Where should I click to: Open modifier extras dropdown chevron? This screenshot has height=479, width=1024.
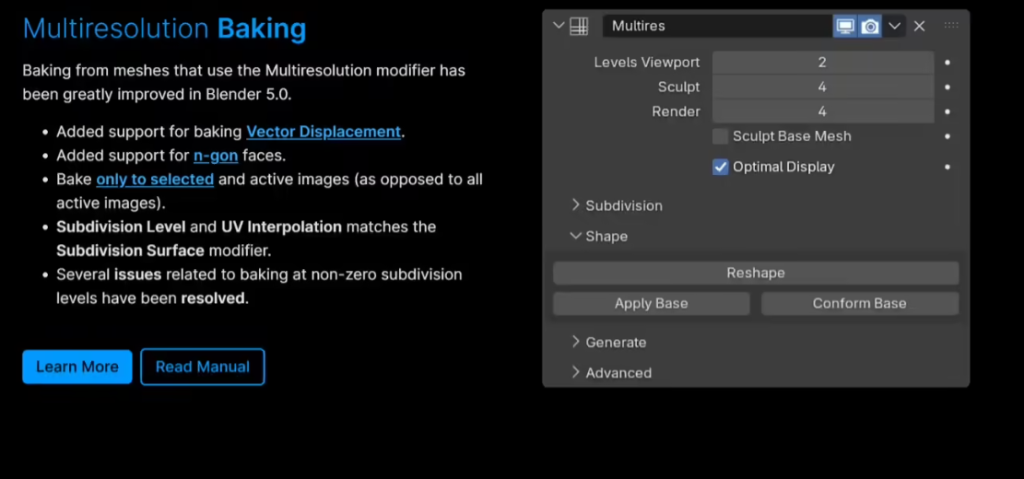pos(895,26)
